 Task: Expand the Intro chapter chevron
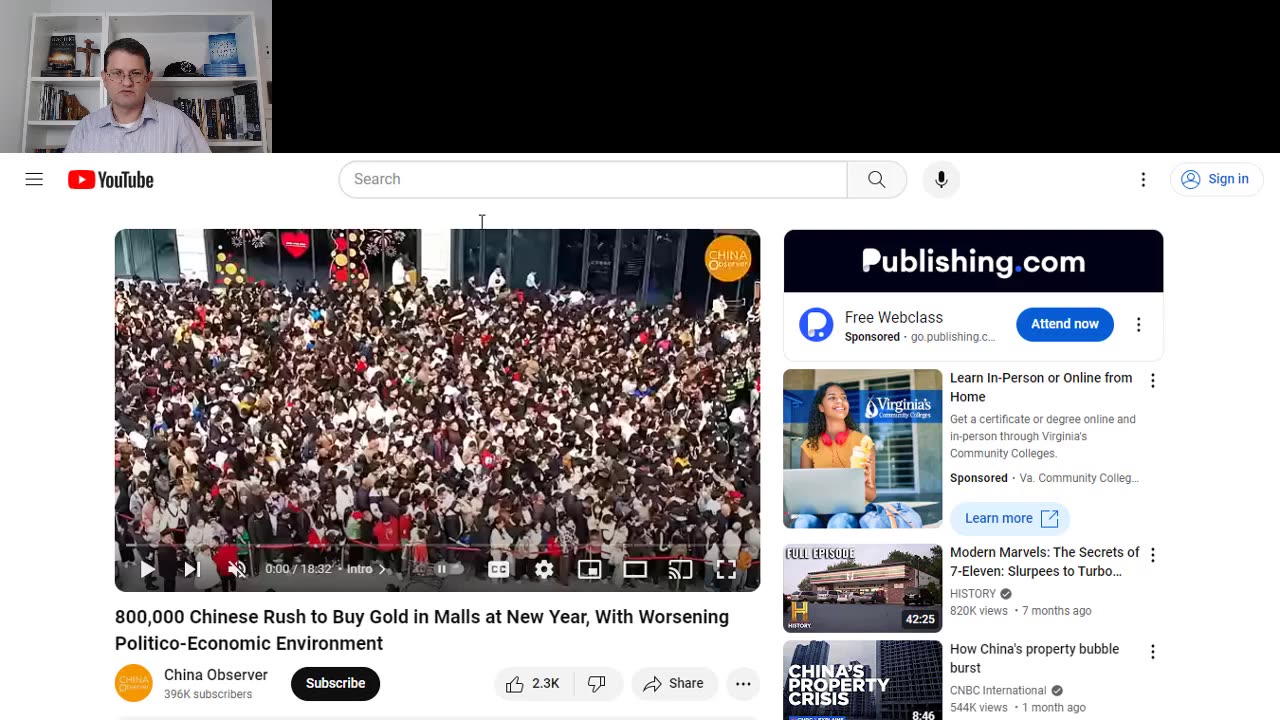pos(381,569)
